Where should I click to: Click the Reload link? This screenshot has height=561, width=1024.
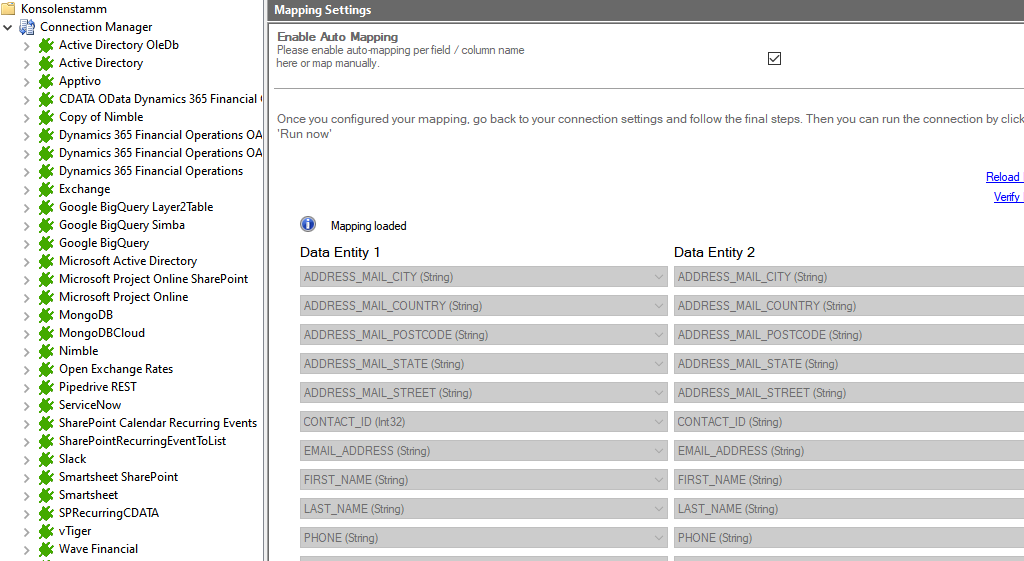pos(1003,177)
